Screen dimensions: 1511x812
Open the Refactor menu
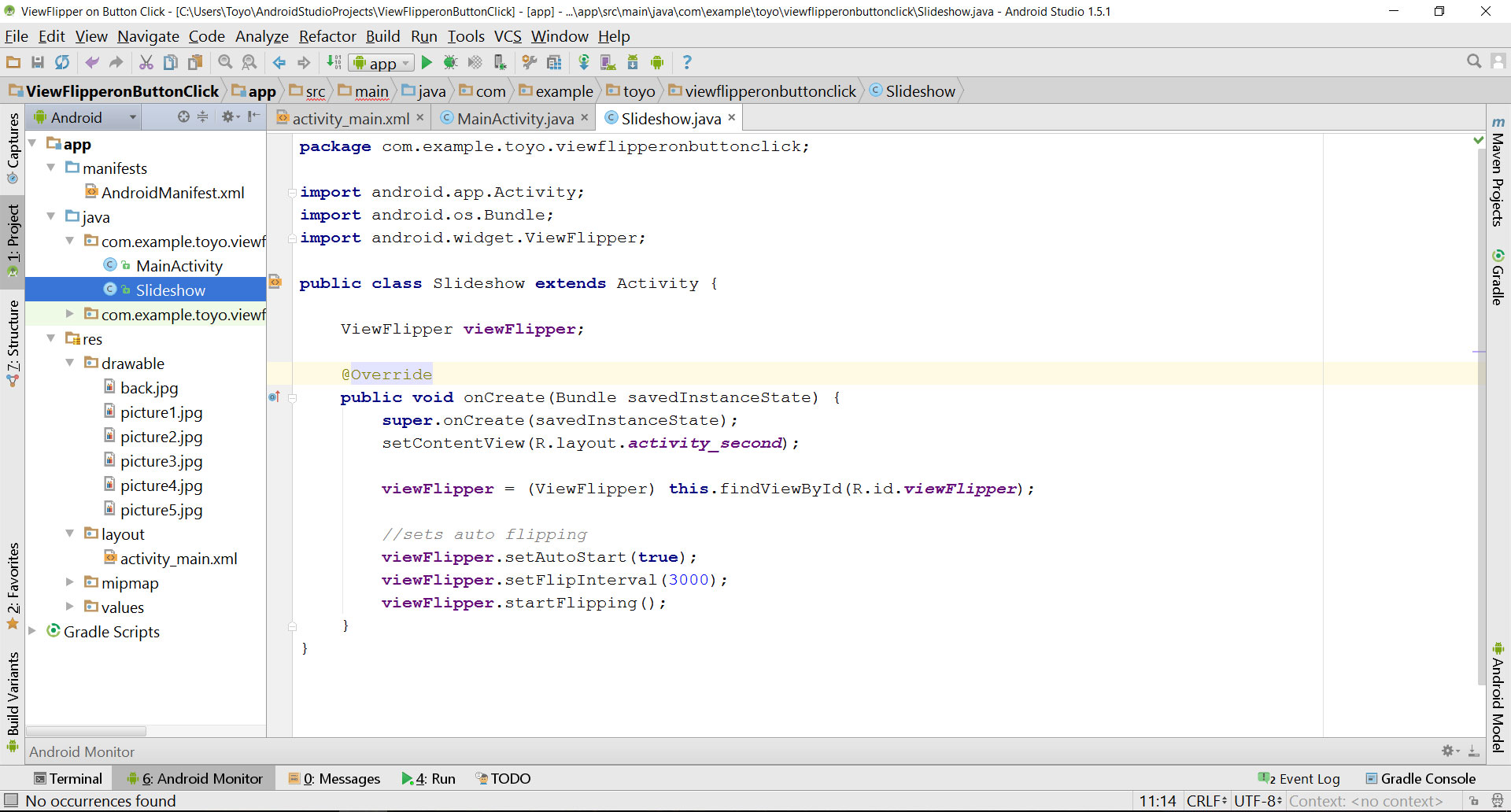327,36
